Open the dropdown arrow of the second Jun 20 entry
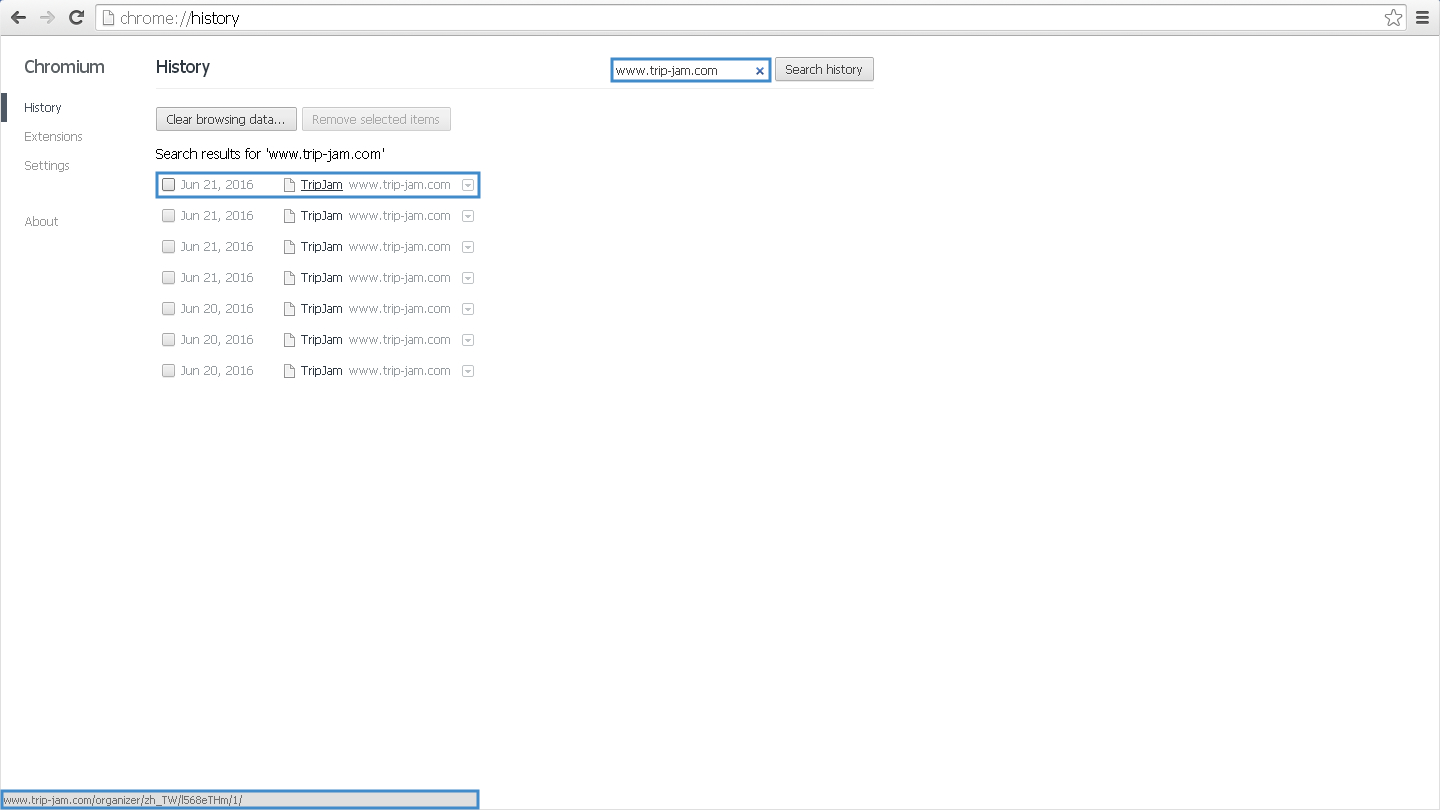Viewport: 1440px width, 810px height. pos(468,340)
